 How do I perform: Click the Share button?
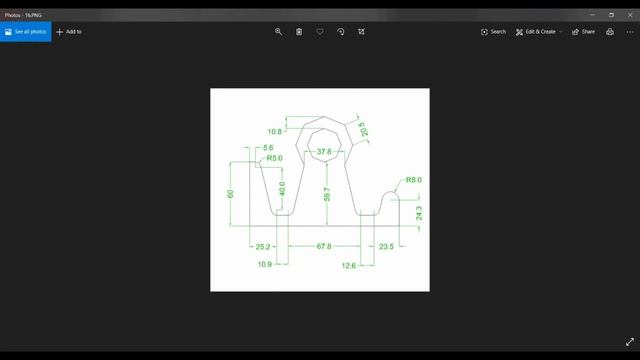tap(583, 31)
